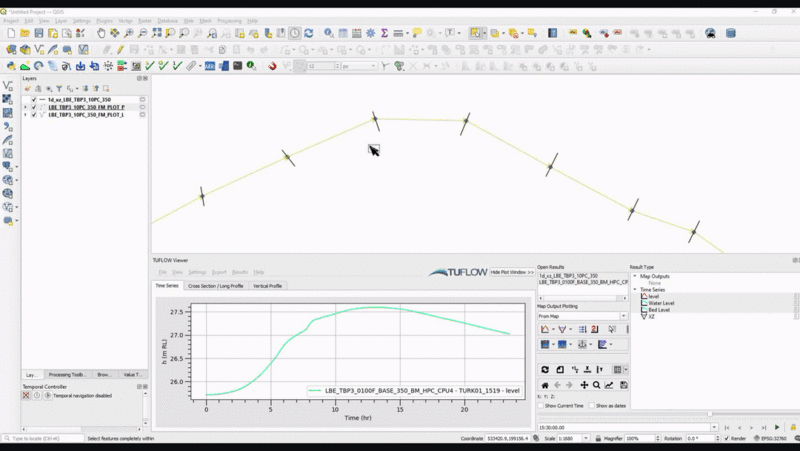Click the refresh plot icon in TUFLOW Viewer

545,370
